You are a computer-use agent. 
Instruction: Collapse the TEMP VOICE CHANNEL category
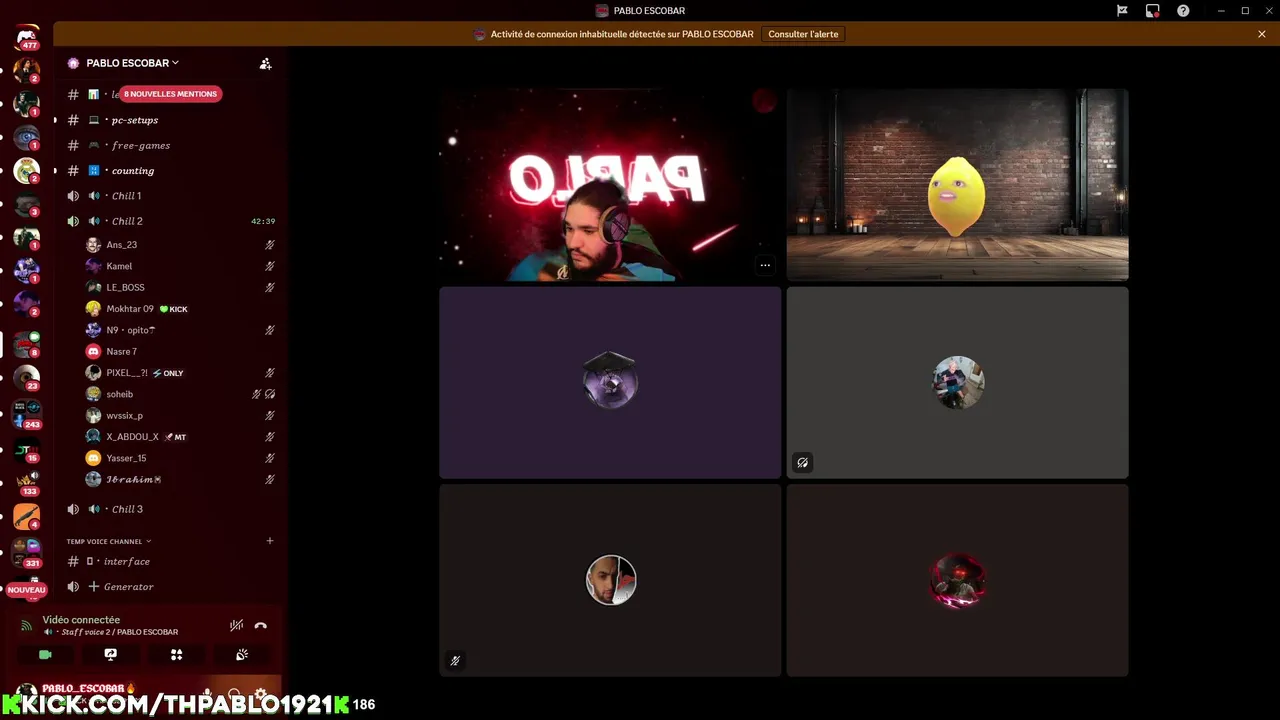pos(109,541)
